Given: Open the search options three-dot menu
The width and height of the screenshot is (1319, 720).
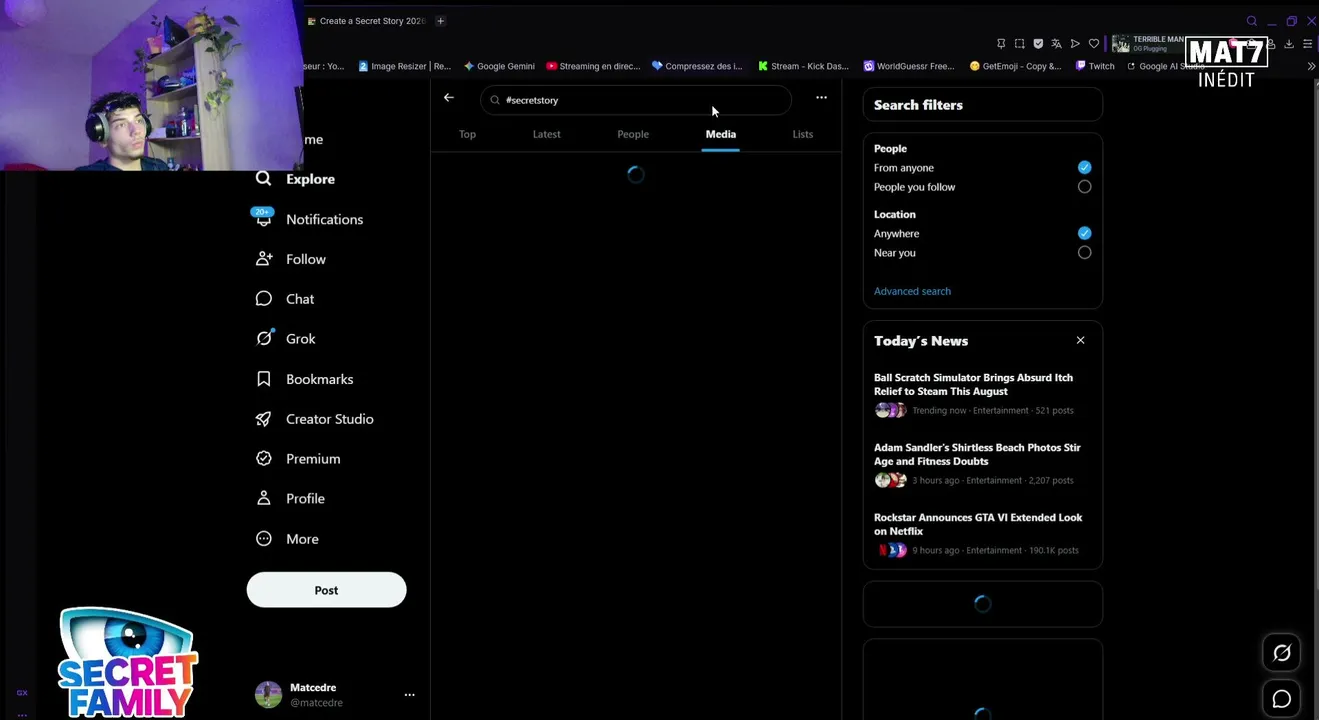Looking at the screenshot, I should (x=821, y=98).
